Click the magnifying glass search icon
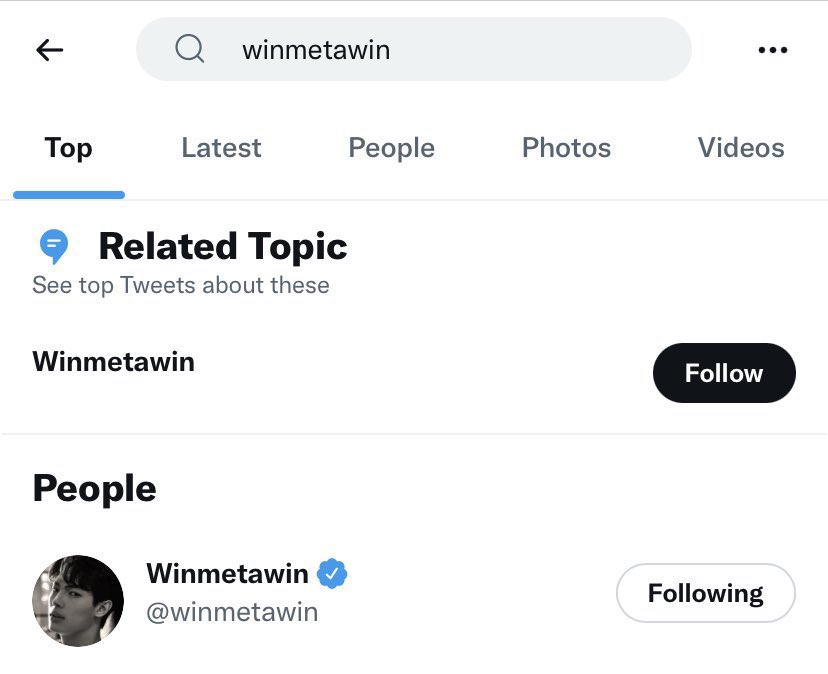The height and width of the screenshot is (674, 828). (x=189, y=48)
